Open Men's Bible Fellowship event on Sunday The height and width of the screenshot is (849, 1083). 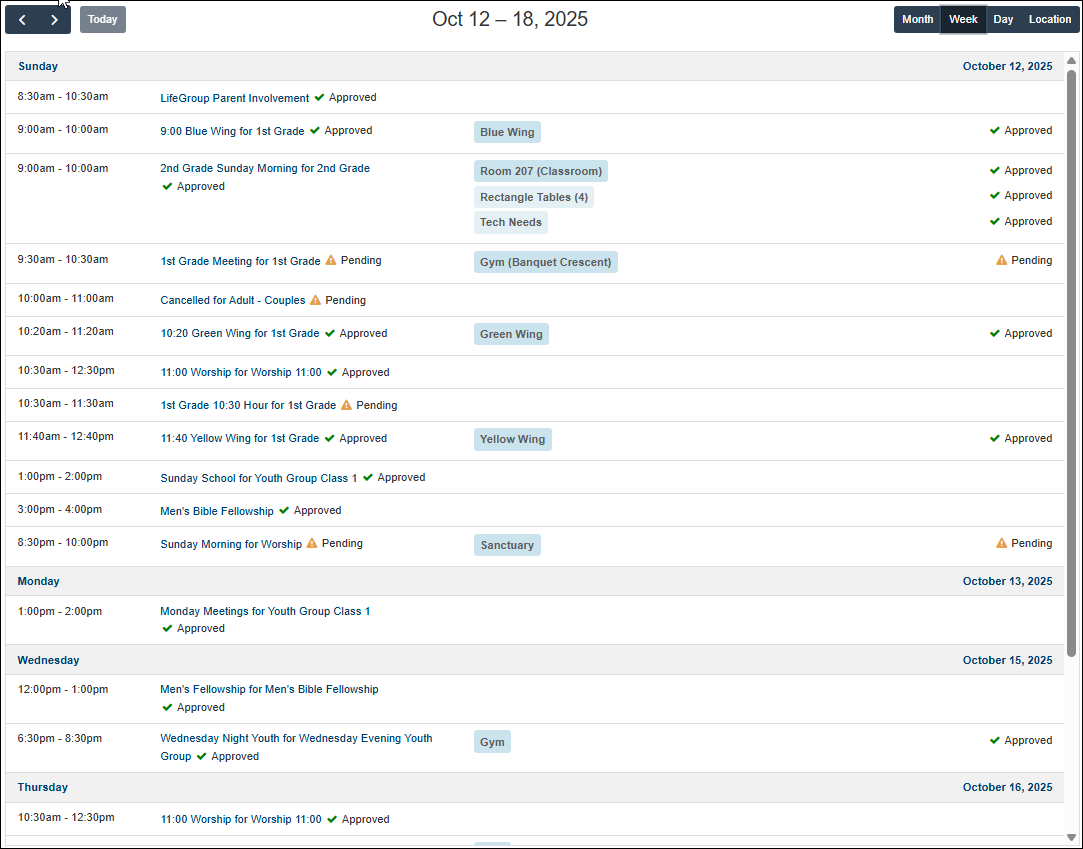coord(217,511)
